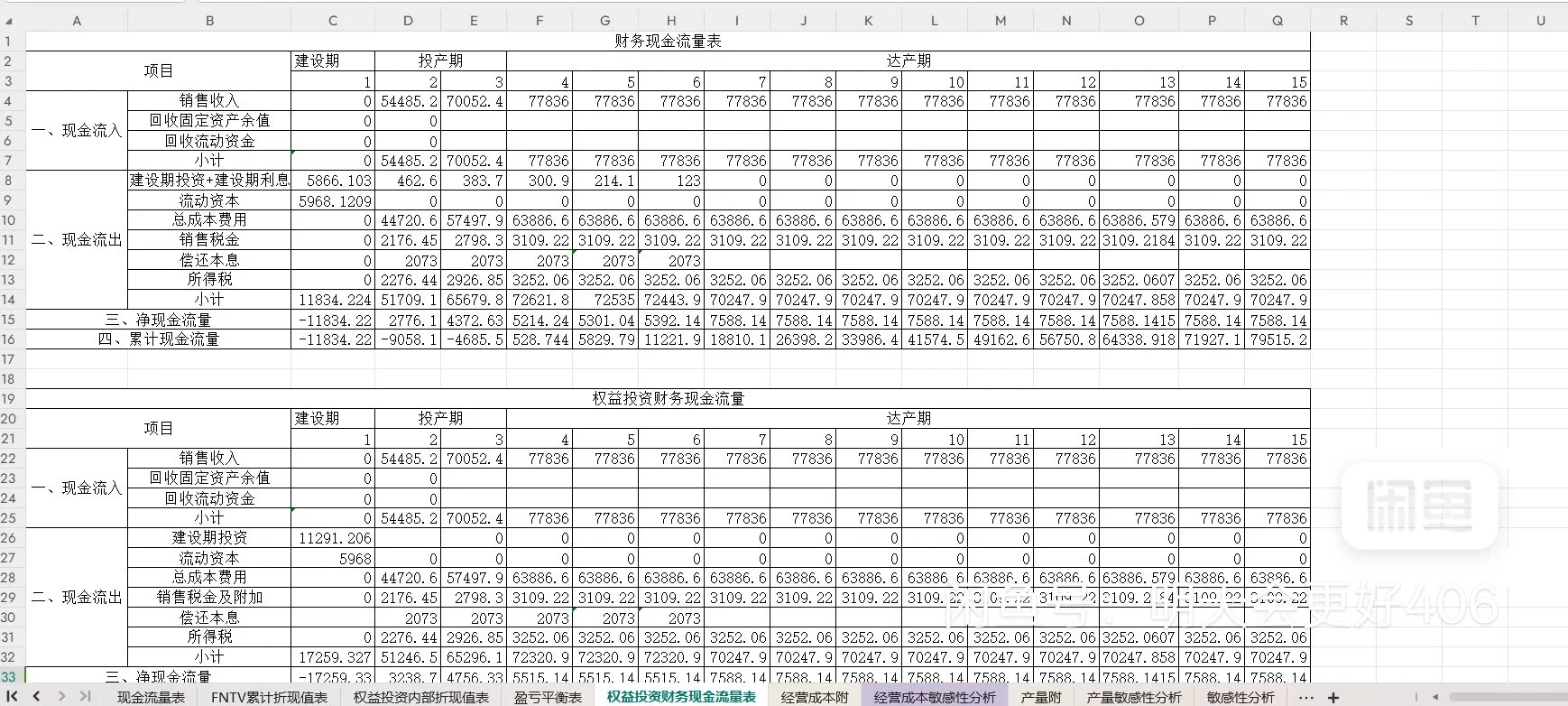Select cell with value 5392.14
Screen dimensions: 1568x706
coord(671,320)
